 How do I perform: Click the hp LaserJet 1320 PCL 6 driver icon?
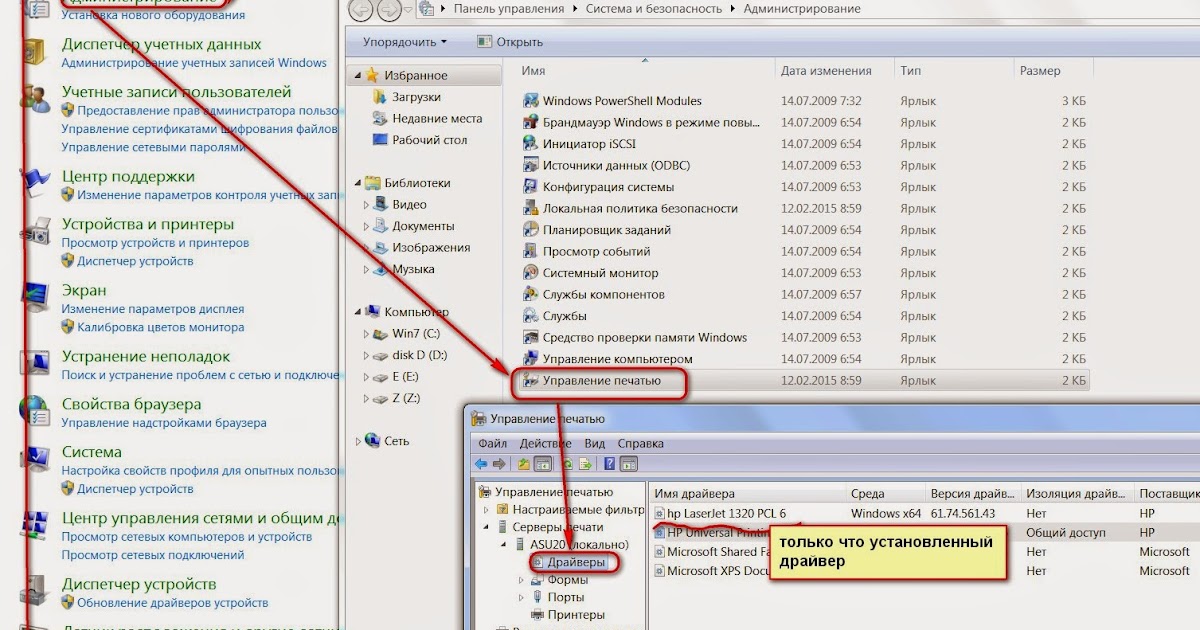click(x=659, y=514)
